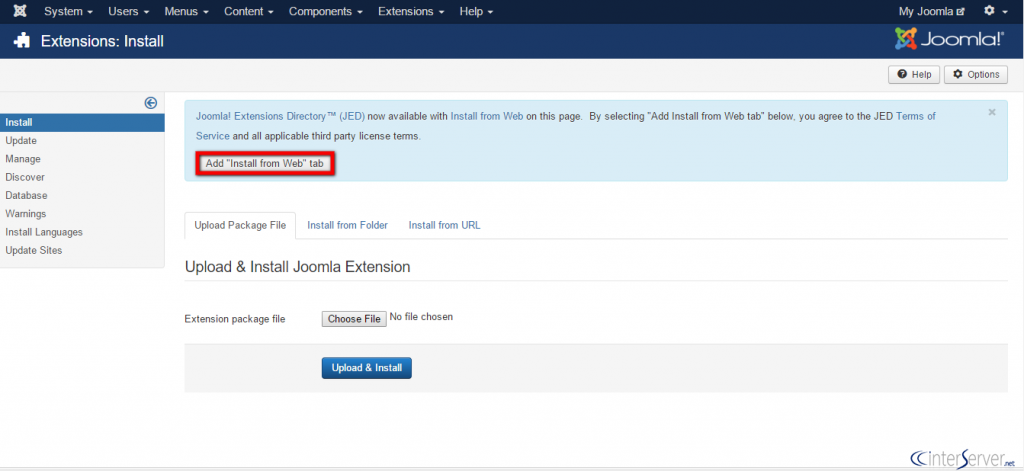Click the Help toolbar button

click(x=914, y=74)
